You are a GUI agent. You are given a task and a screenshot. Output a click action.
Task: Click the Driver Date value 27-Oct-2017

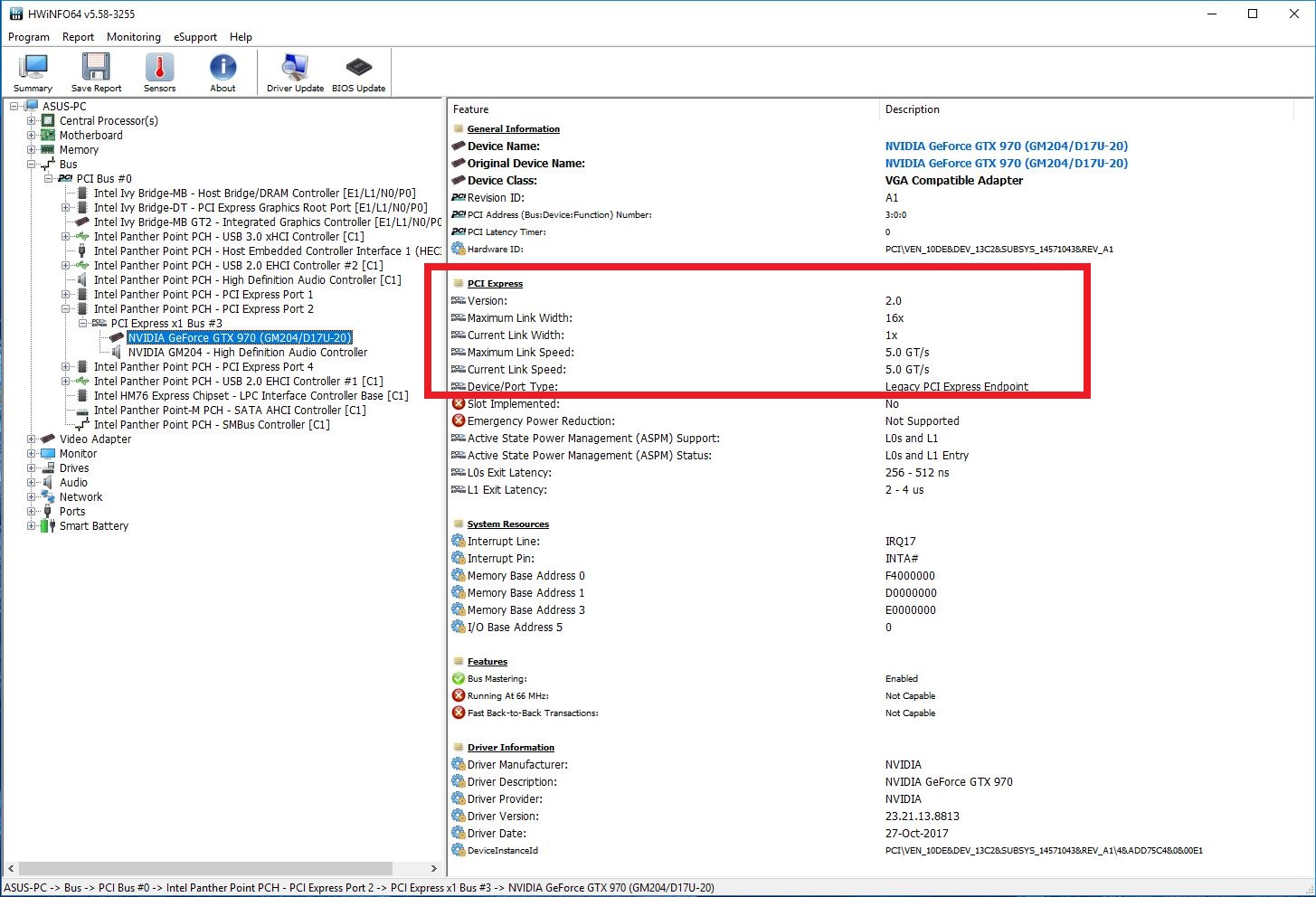919,833
